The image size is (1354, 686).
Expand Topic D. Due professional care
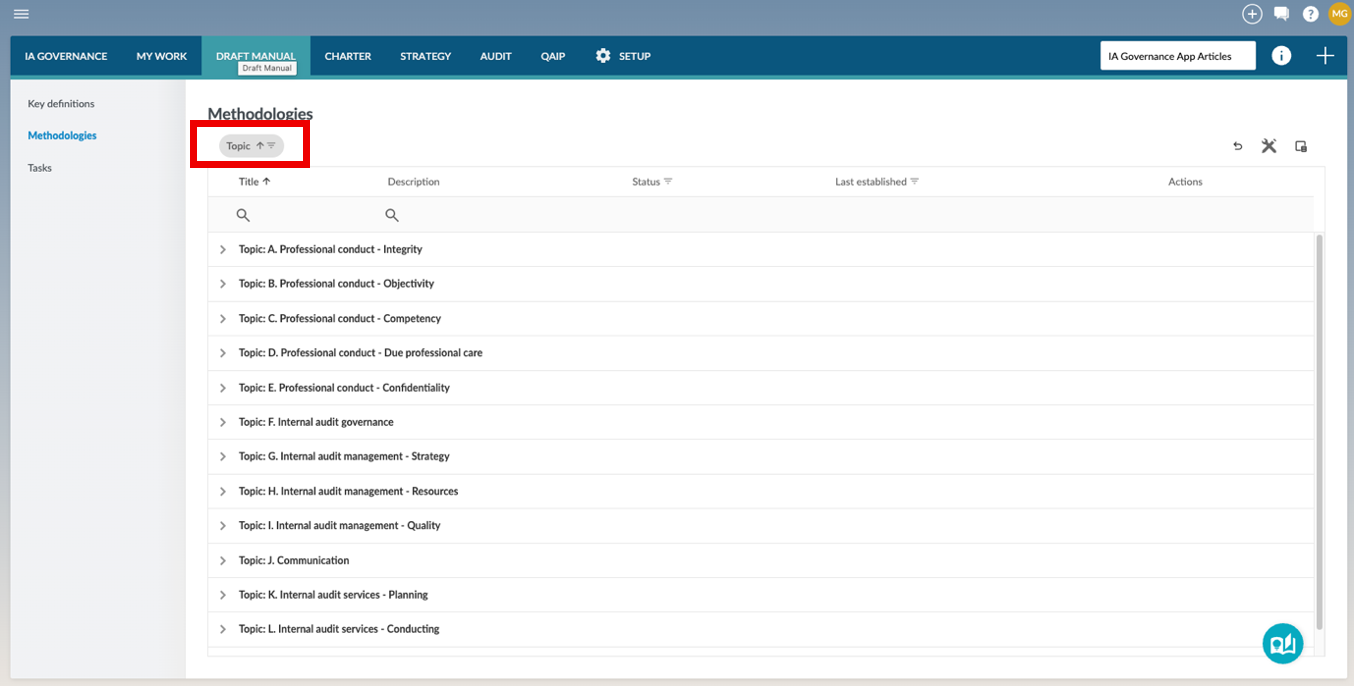point(223,353)
